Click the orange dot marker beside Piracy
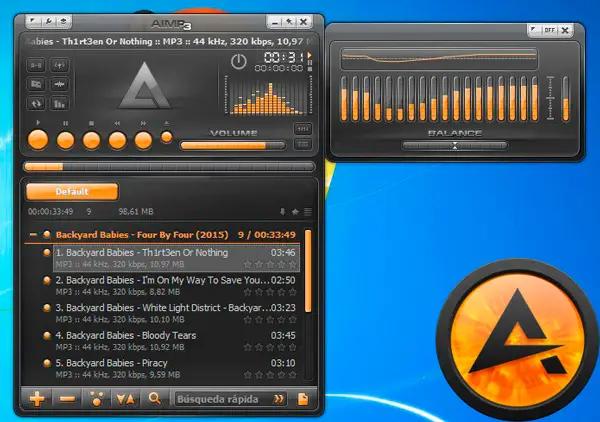 tap(47, 363)
